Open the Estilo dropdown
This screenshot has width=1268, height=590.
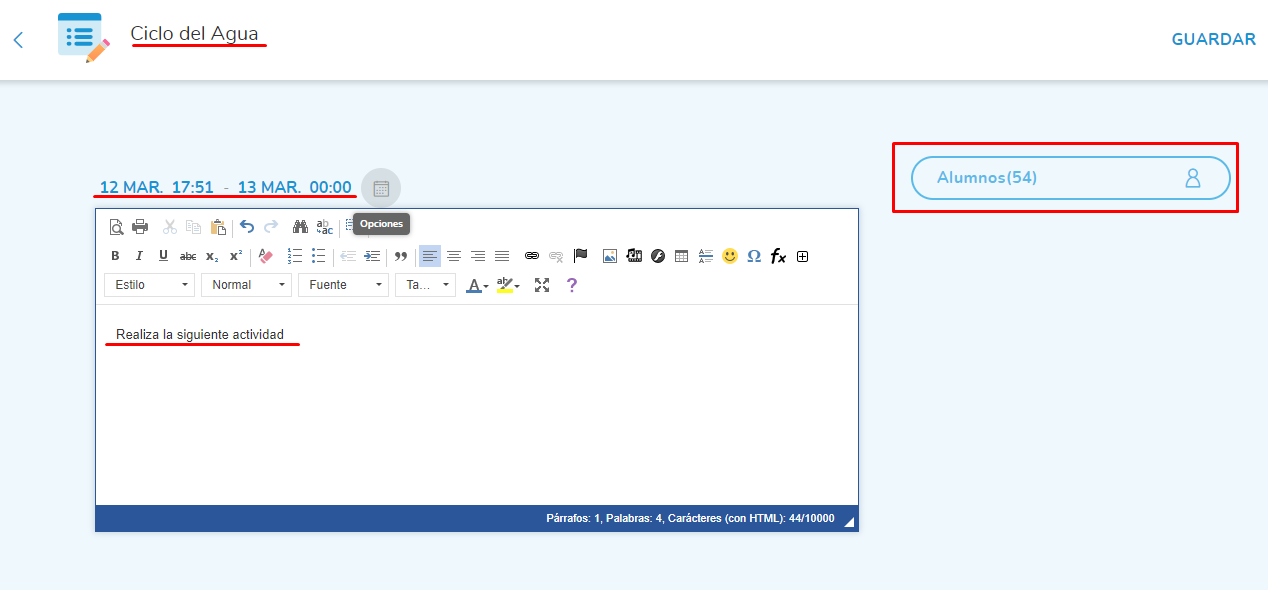tap(149, 285)
